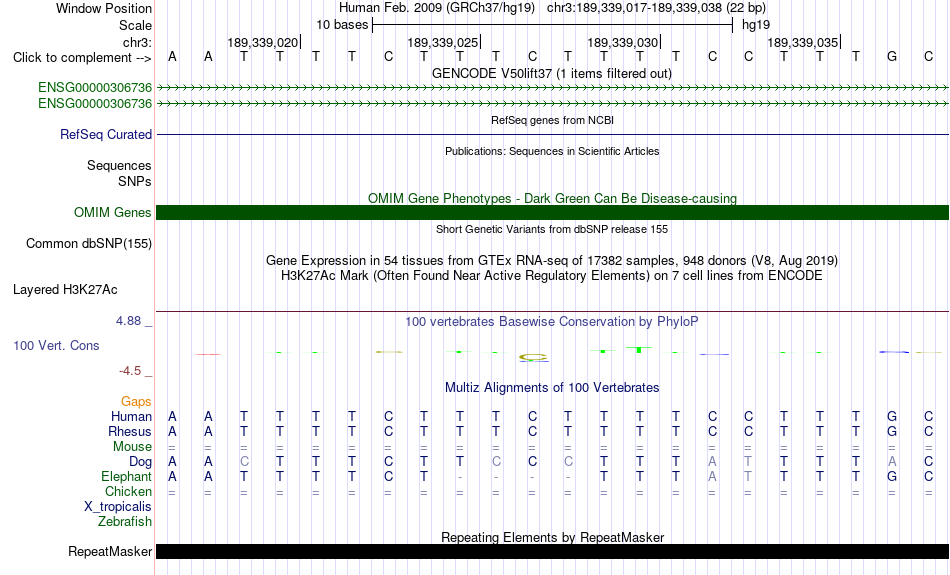Select the Scale track label
The image size is (950, 575).
click(x=135, y=25)
